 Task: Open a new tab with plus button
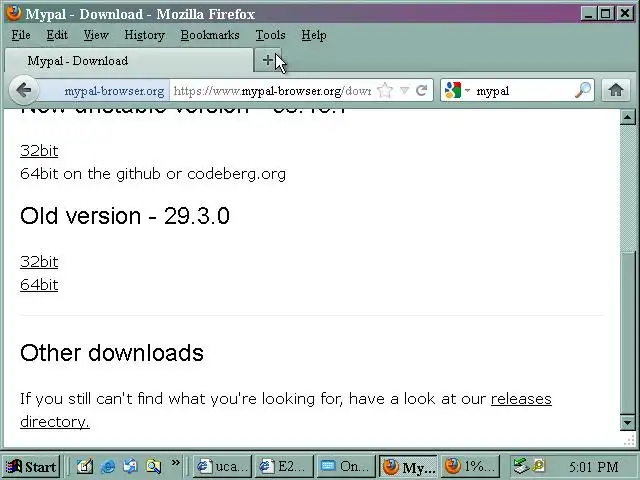point(267,60)
